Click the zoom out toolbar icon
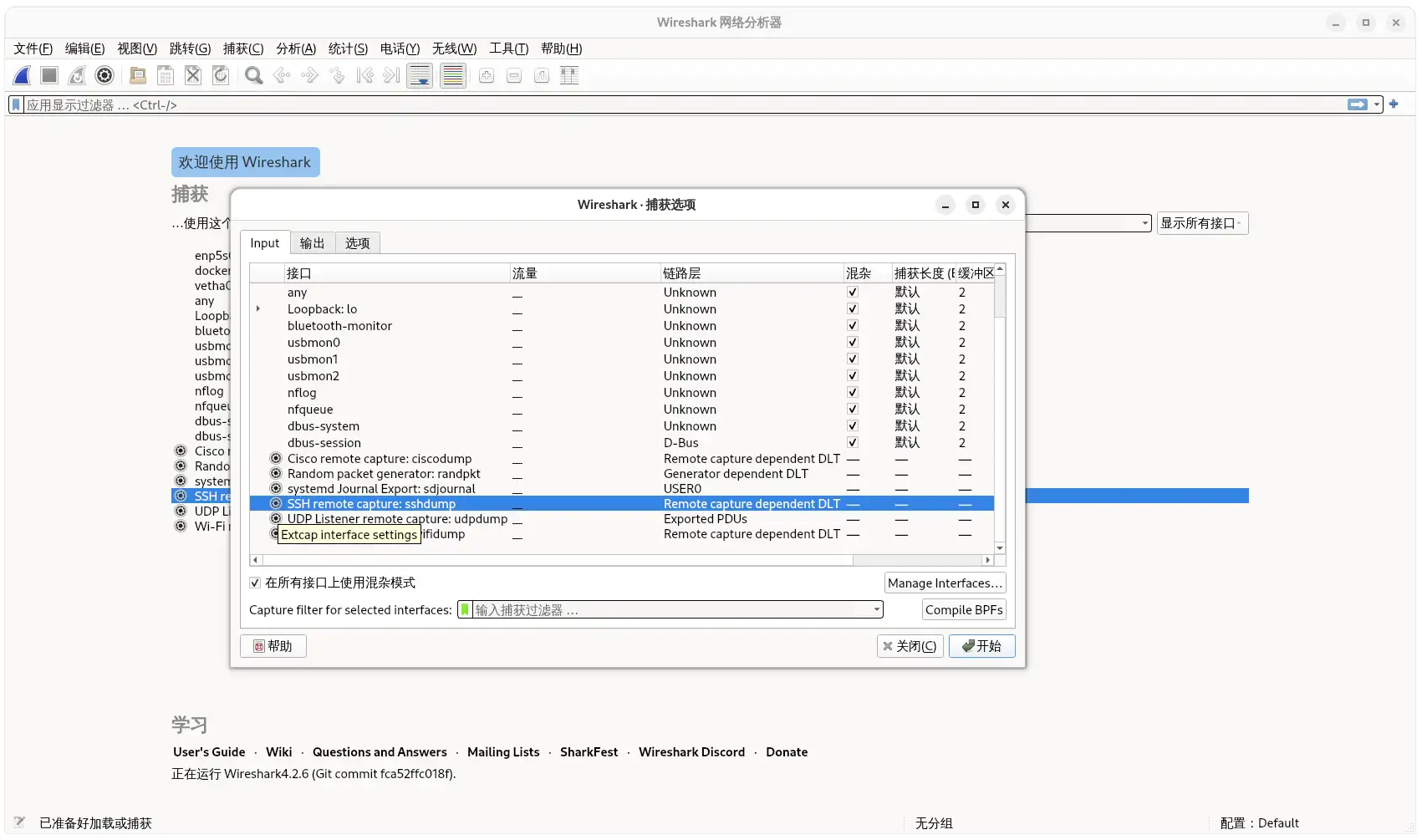The height and width of the screenshot is (840, 1422). [x=514, y=76]
